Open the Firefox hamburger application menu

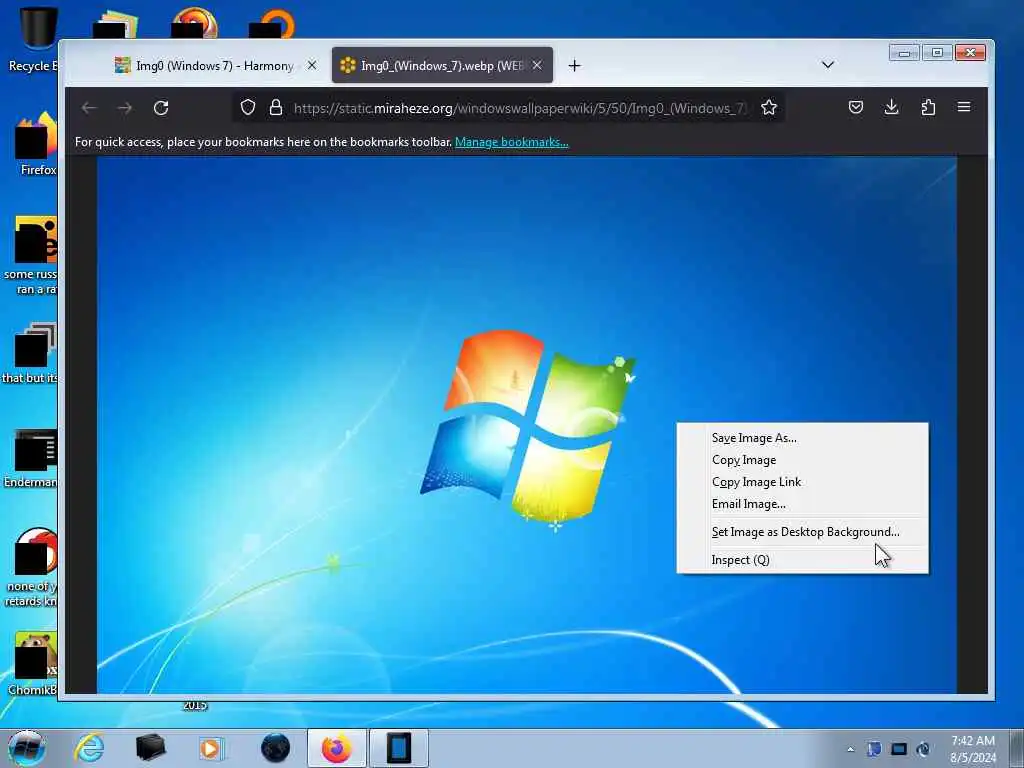(964, 107)
